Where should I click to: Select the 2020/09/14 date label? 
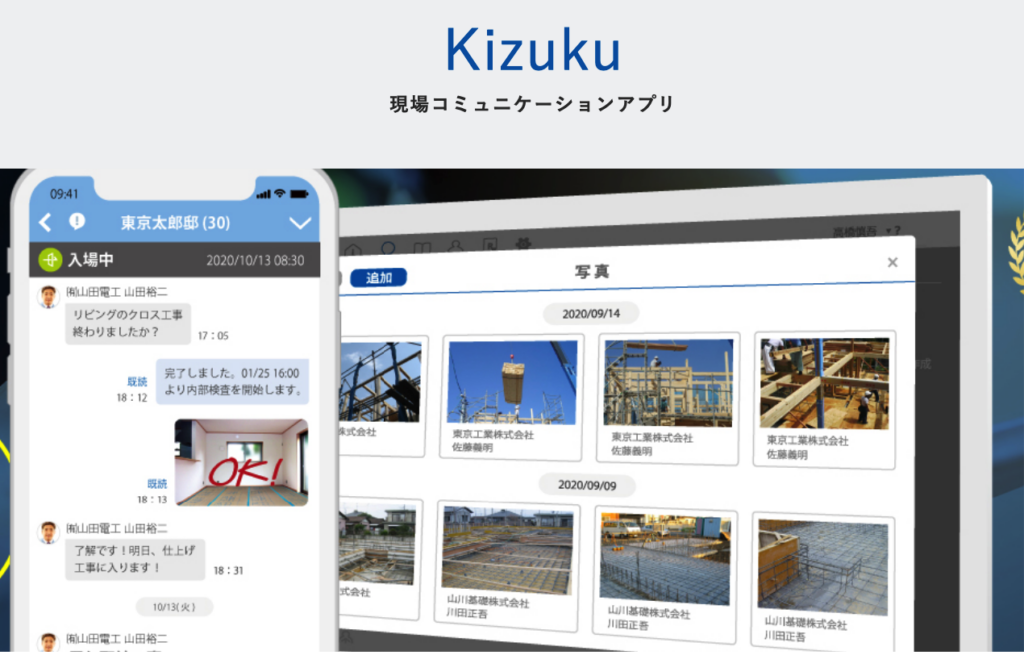[x=591, y=313]
